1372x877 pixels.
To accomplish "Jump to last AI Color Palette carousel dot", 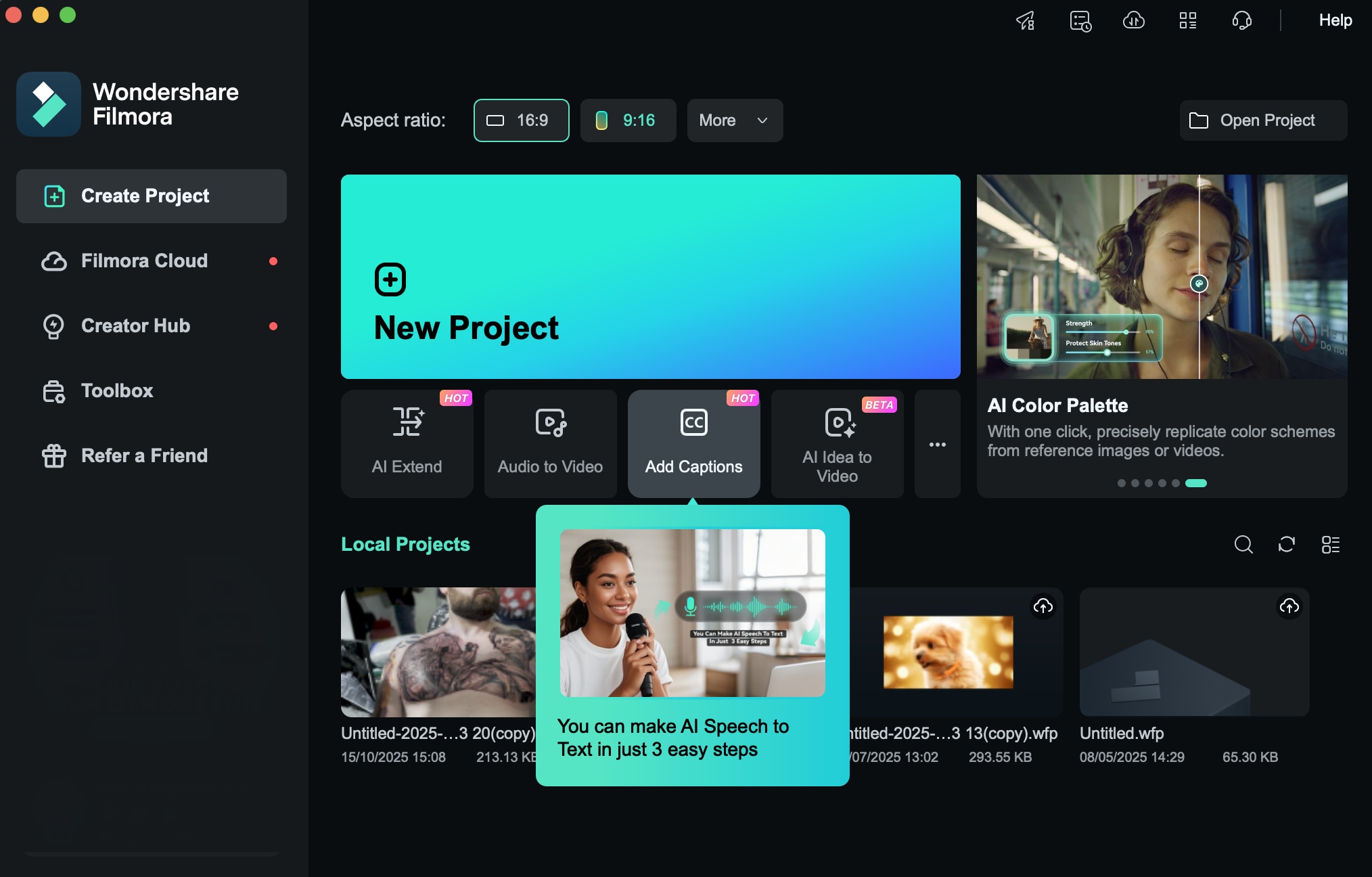I will click(x=1195, y=482).
